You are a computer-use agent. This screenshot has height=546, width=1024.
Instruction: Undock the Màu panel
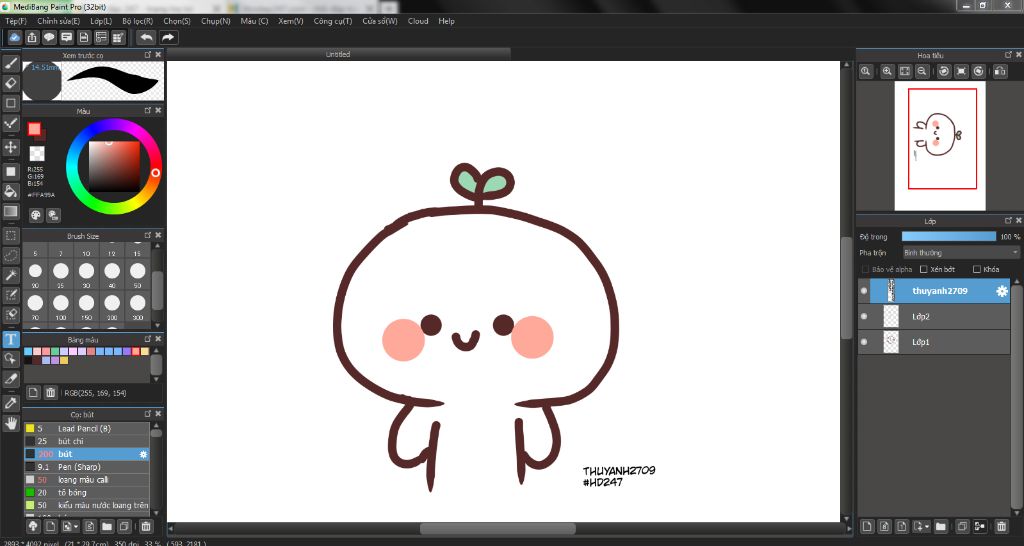point(148,111)
